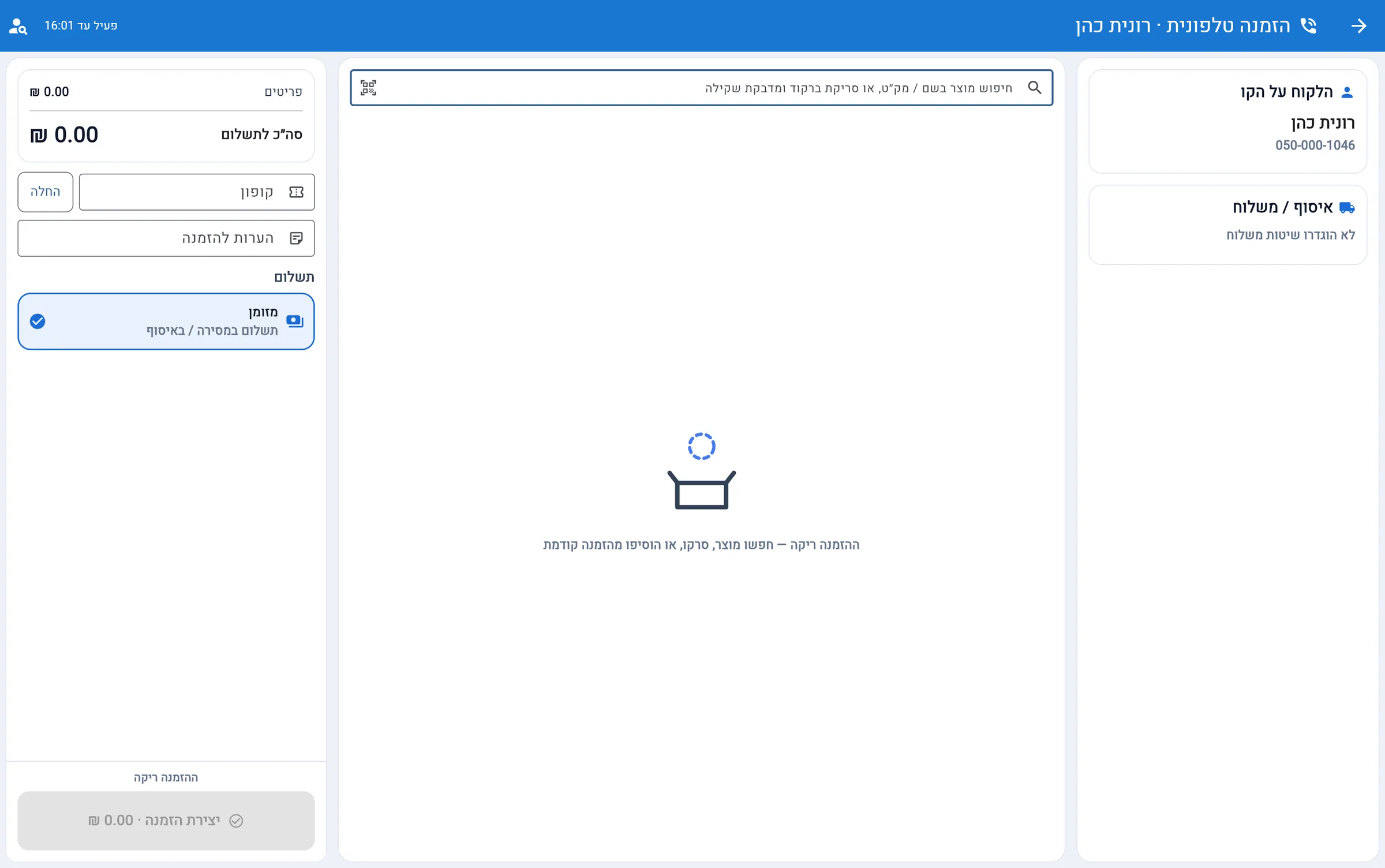Click the phone call icon in the header
The width and height of the screenshot is (1385, 868).
click(1308, 26)
